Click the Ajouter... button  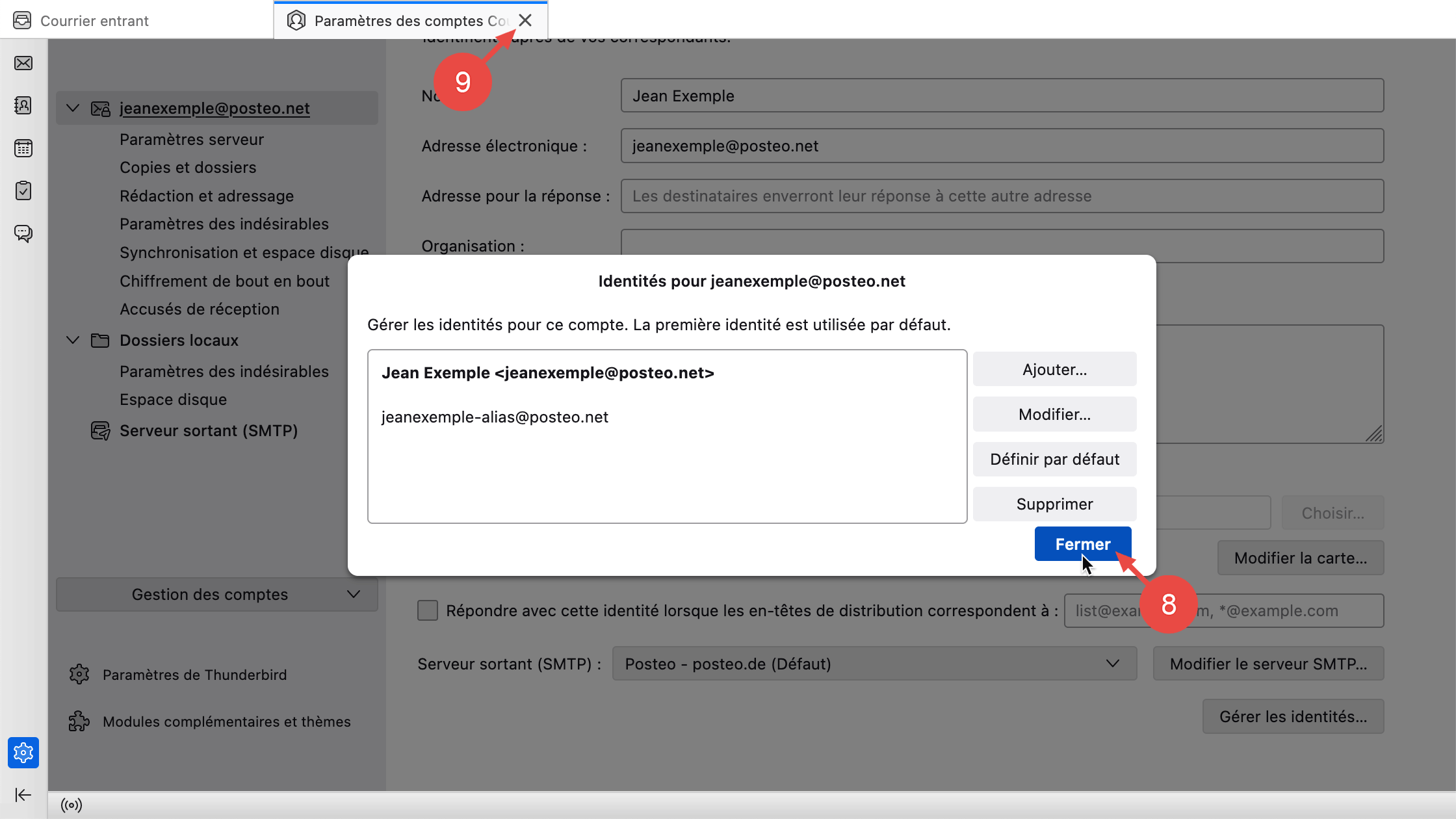pos(1054,369)
